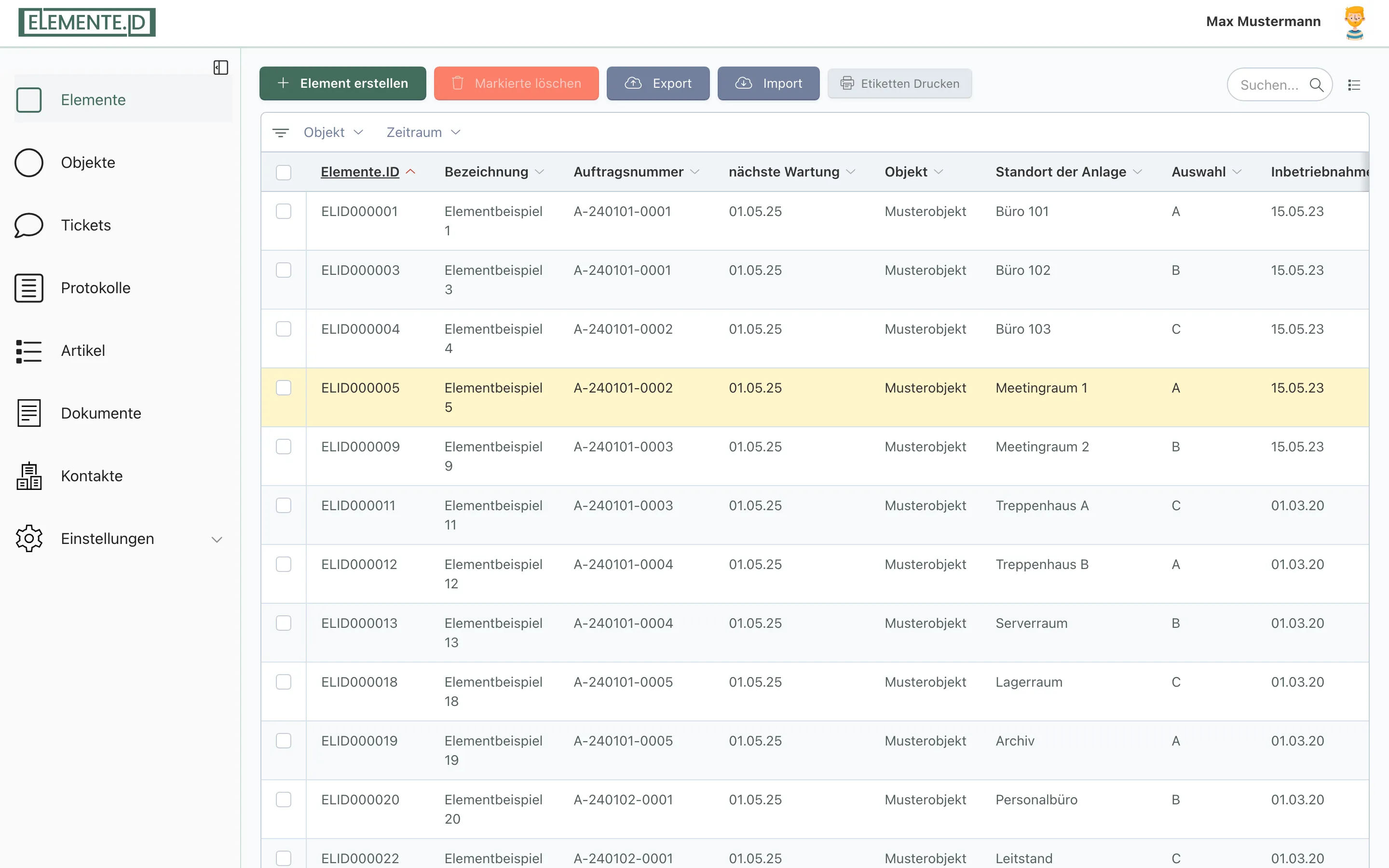Viewport: 1389px width, 868px height.
Task: Navigate to Protokolle section
Action: [x=123, y=287]
